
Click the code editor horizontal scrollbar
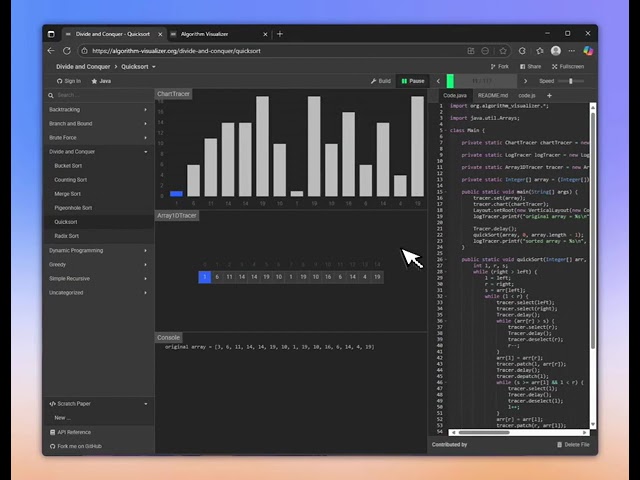[x=484, y=432]
